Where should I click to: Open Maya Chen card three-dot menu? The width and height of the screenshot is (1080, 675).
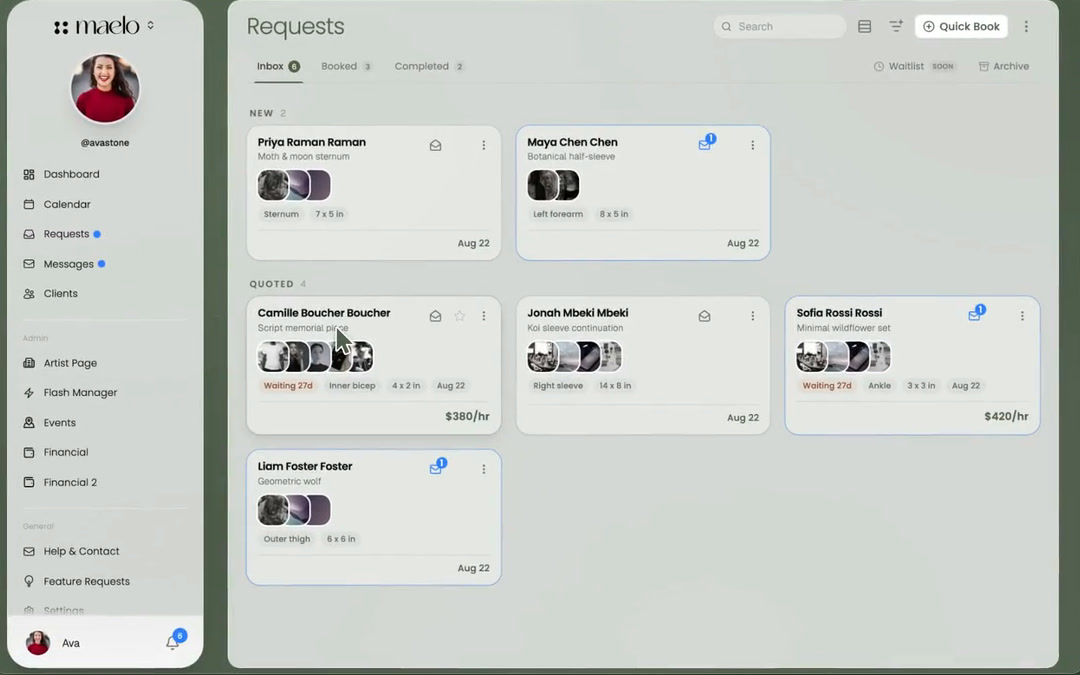click(752, 145)
